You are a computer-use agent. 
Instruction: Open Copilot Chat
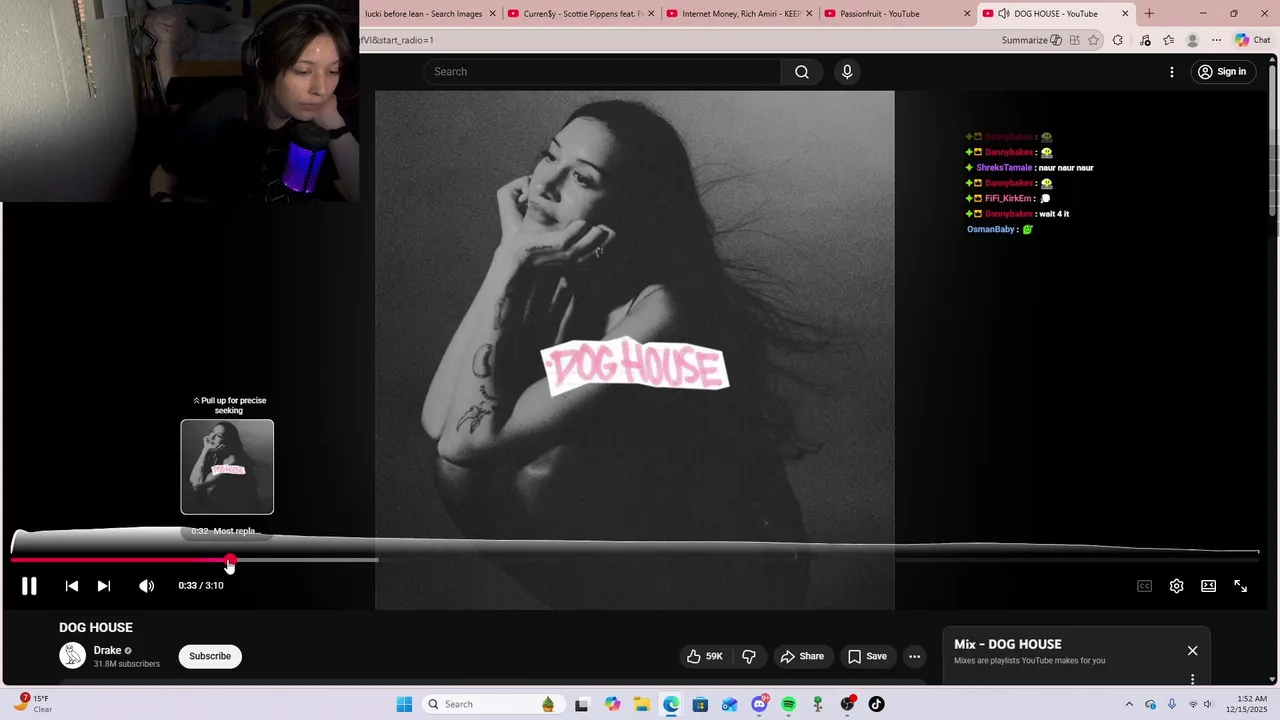(x=1252, y=40)
